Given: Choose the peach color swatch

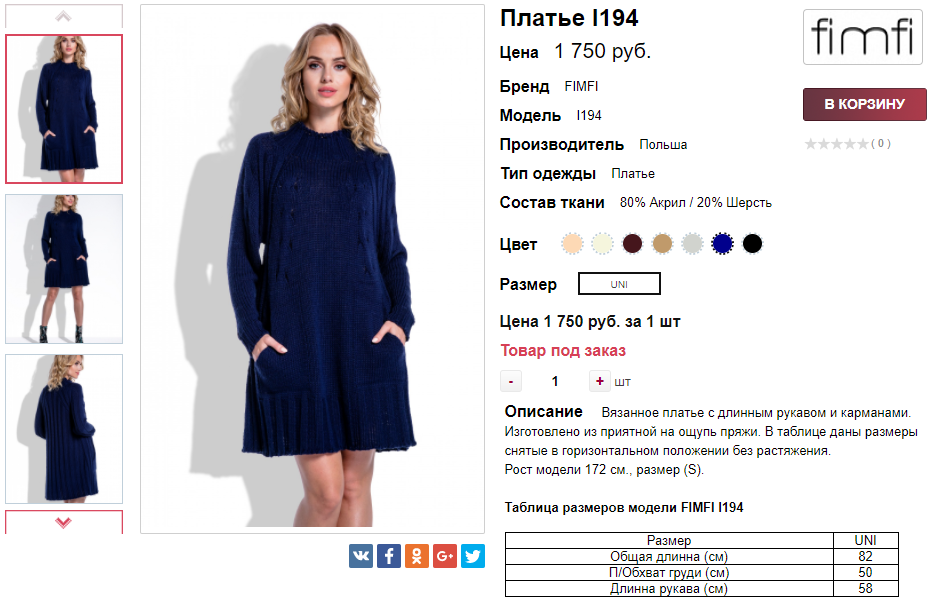Looking at the screenshot, I should coord(572,243).
